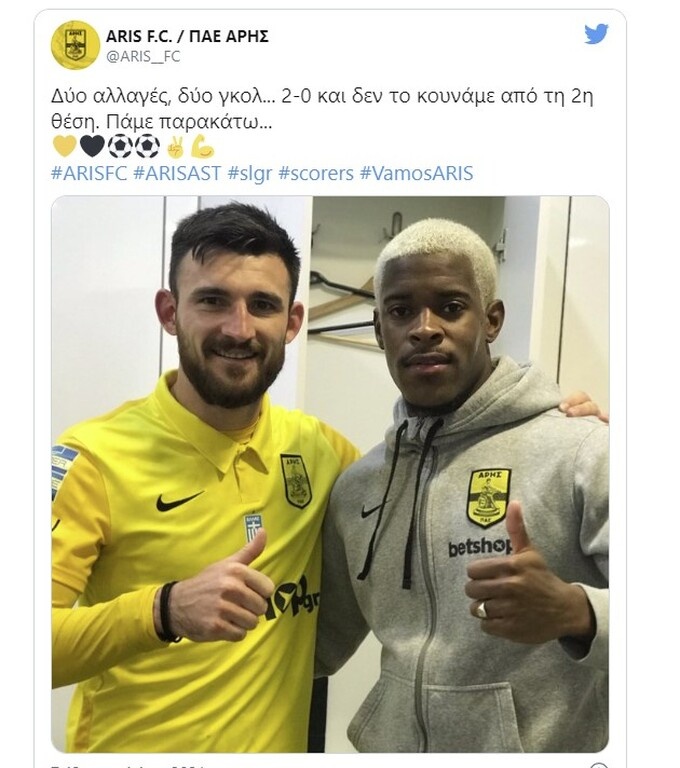Click the black heart emoji

coord(92,146)
